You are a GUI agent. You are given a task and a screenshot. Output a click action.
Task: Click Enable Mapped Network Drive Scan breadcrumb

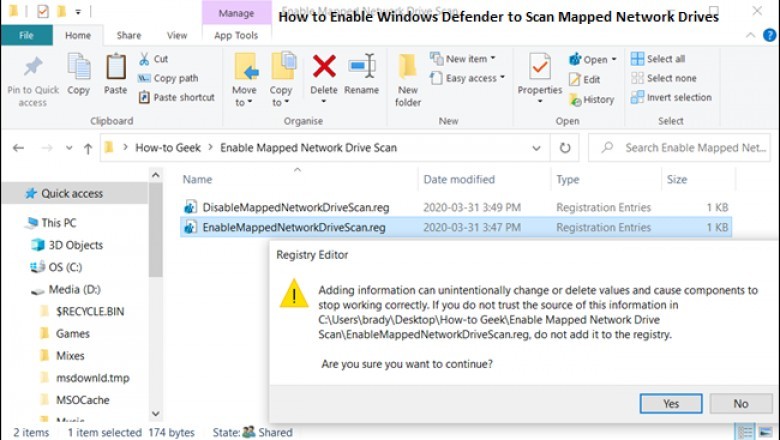pos(308,148)
